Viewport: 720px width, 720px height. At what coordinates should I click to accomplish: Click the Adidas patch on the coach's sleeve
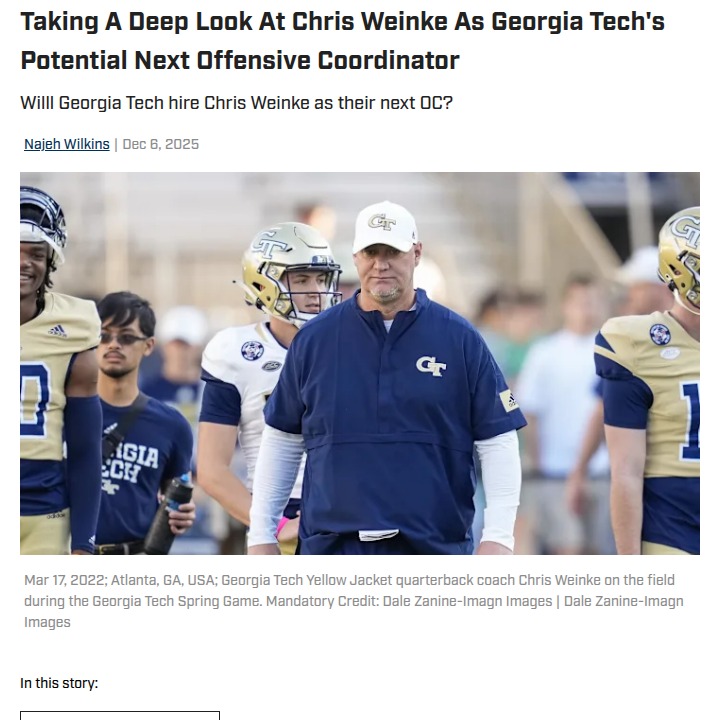509,400
